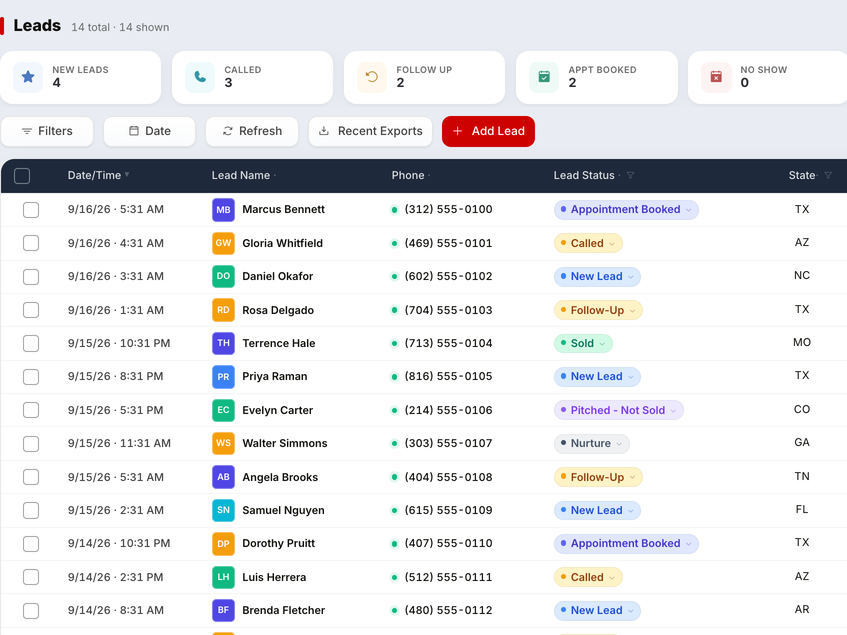The width and height of the screenshot is (847, 635).
Task: Open Angela Brooks' Follow-Up status dropdown
Action: pos(598,477)
